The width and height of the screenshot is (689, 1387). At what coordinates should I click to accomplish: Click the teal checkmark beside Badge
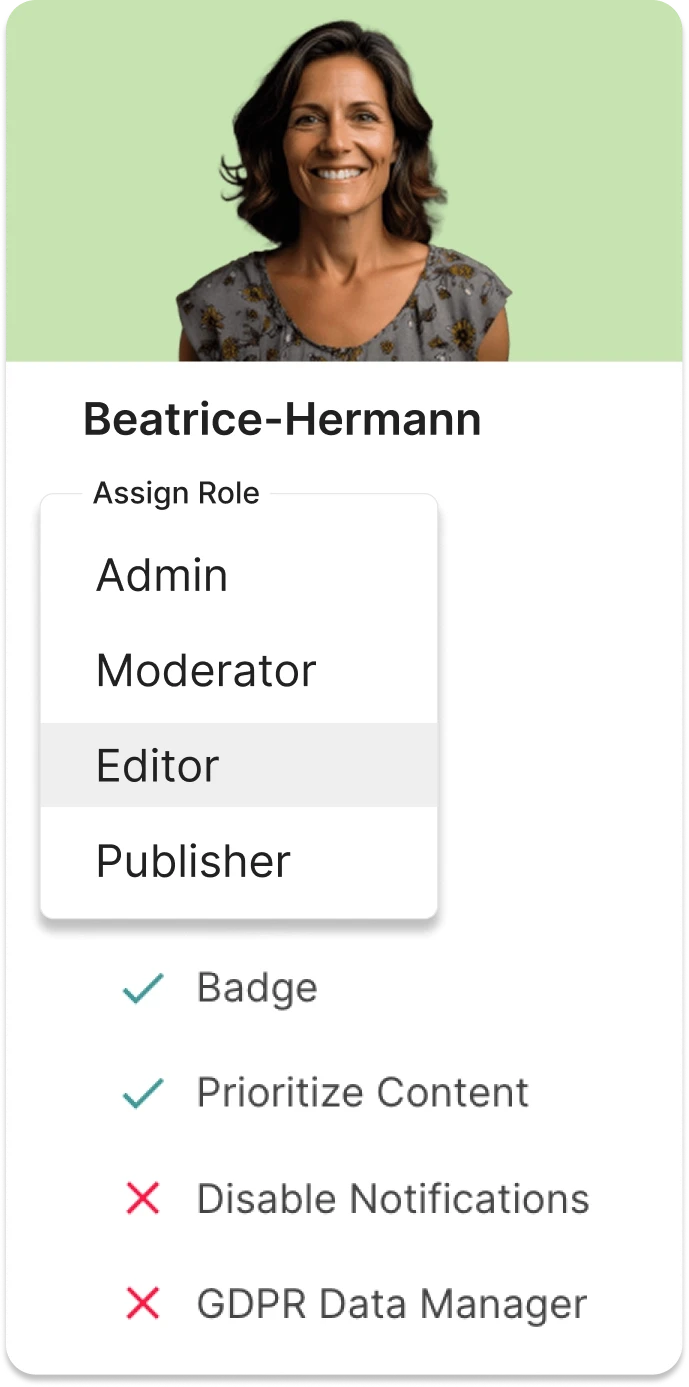(143, 989)
